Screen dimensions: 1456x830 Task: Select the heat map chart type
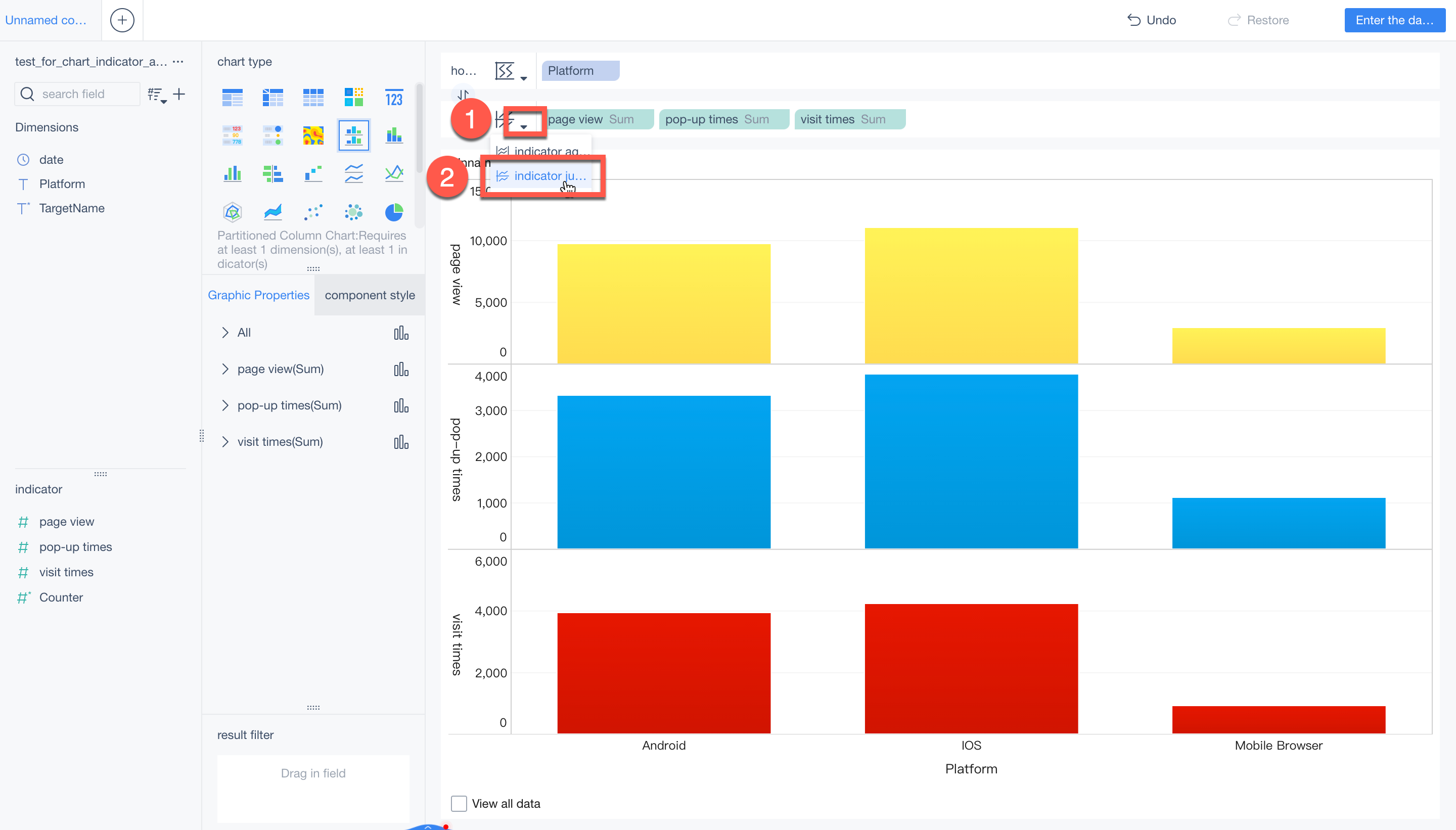(x=313, y=135)
